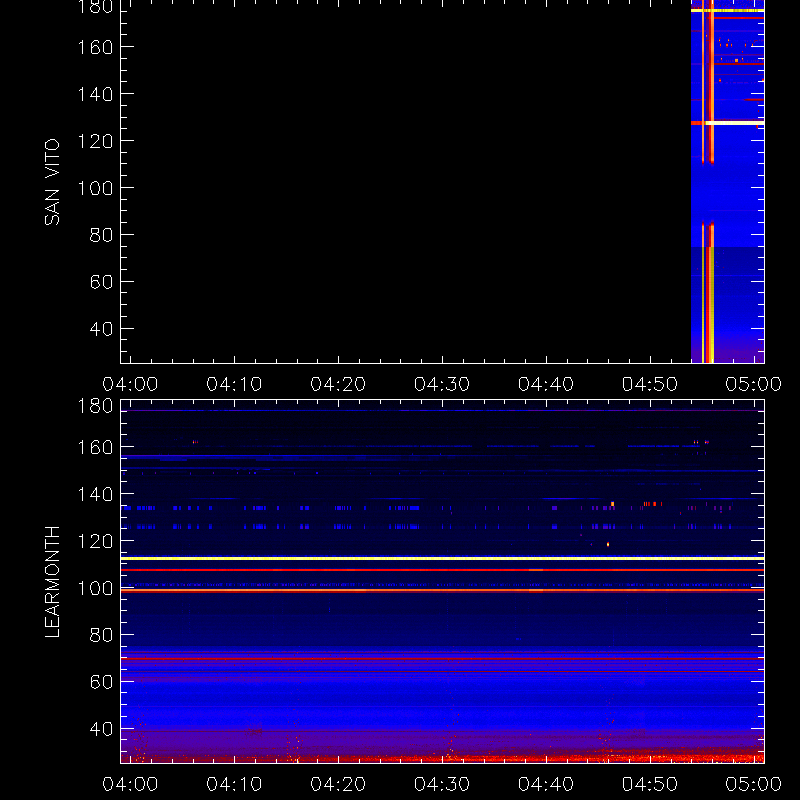The height and width of the screenshot is (800, 800).
Task: Click 04:10 time label under LEARMONTH plot
Action: click(x=234, y=784)
